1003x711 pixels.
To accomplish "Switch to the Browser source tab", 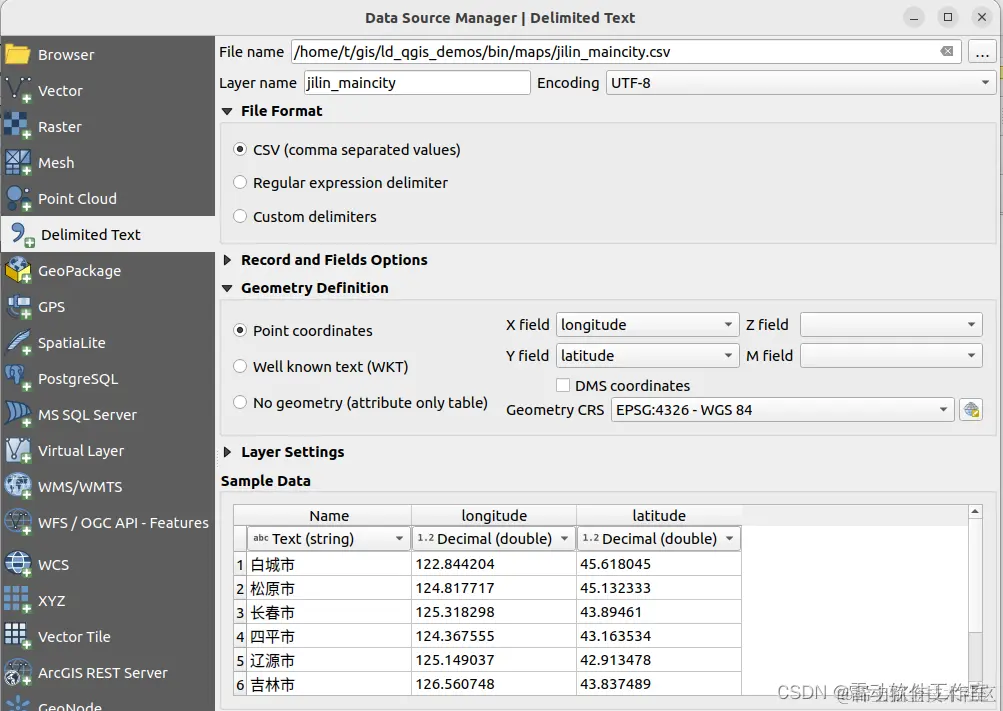I will pyautogui.click(x=107, y=54).
